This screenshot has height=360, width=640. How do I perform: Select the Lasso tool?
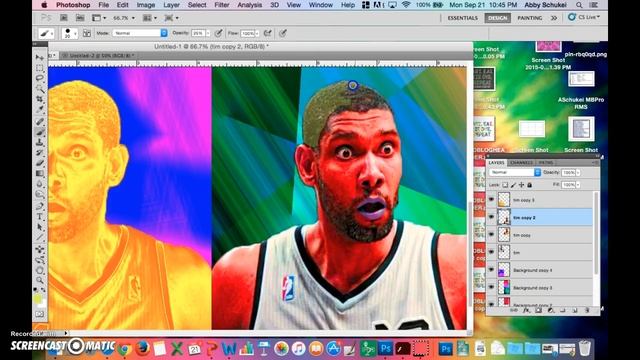pos(40,78)
